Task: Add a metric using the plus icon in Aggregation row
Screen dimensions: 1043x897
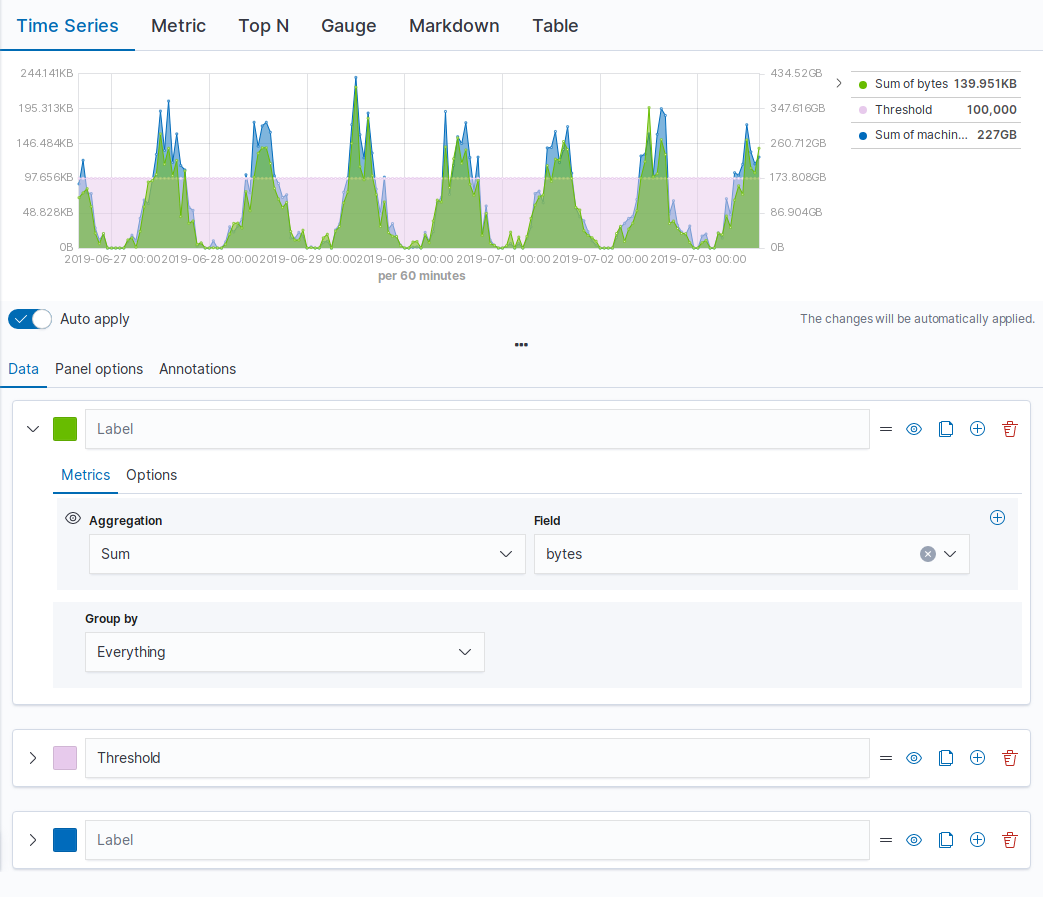Action: click(x=997, y=517)
